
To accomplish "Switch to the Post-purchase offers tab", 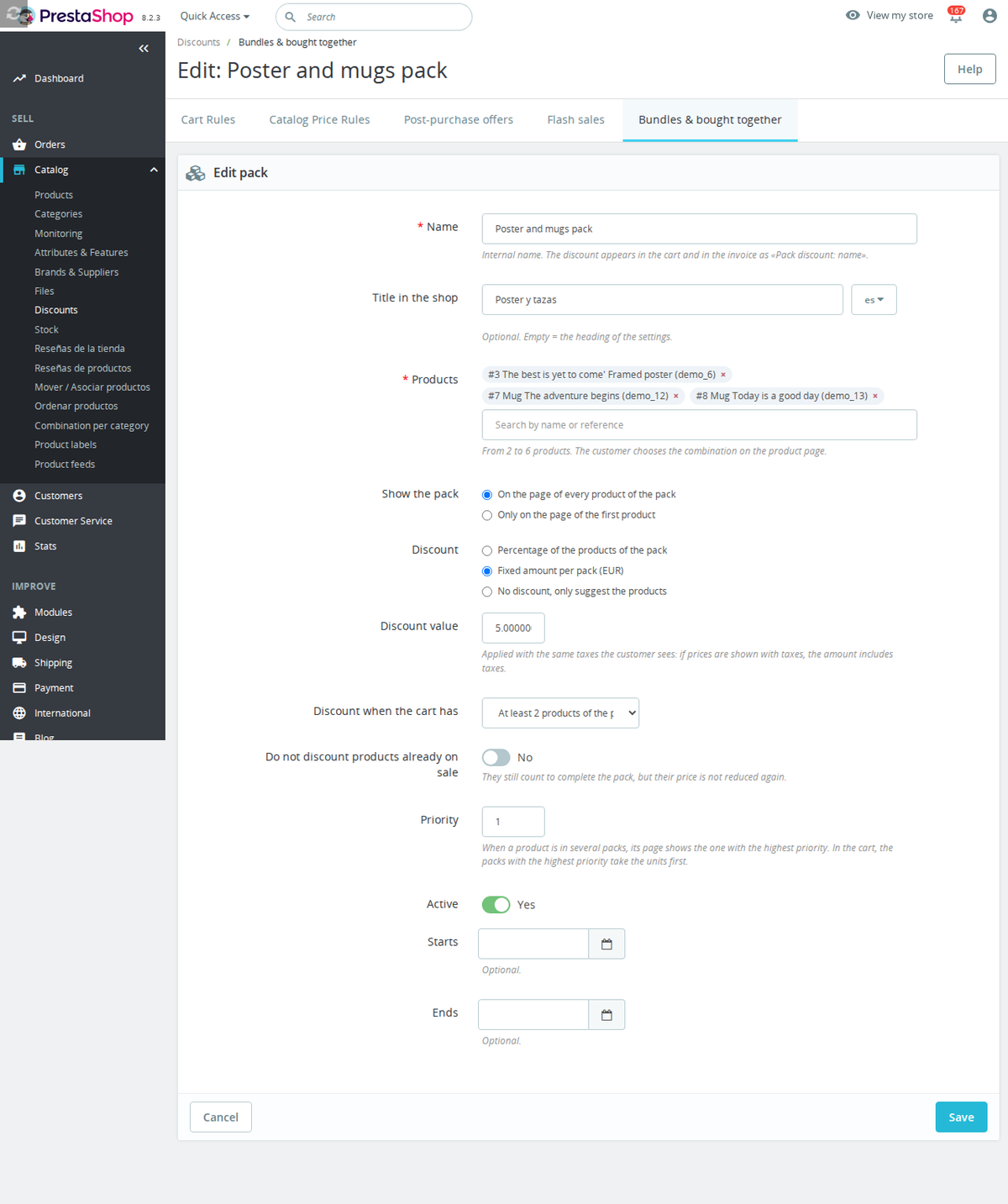I will (x=459, y=120).
